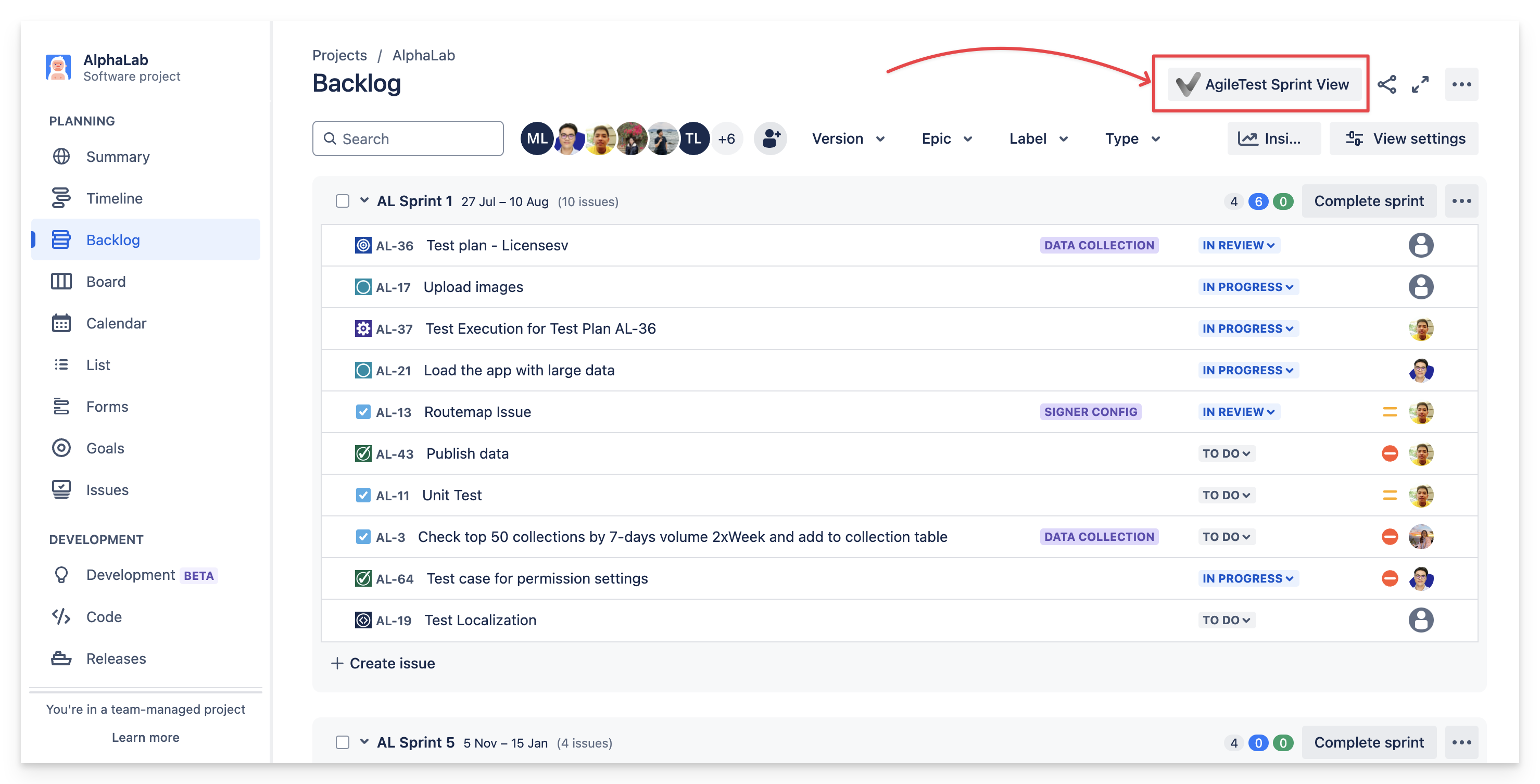Image resolution: width=1540 pixels, height=784 pixels.
Task: Open the Version filter dropdown
Action: point(848,138)
